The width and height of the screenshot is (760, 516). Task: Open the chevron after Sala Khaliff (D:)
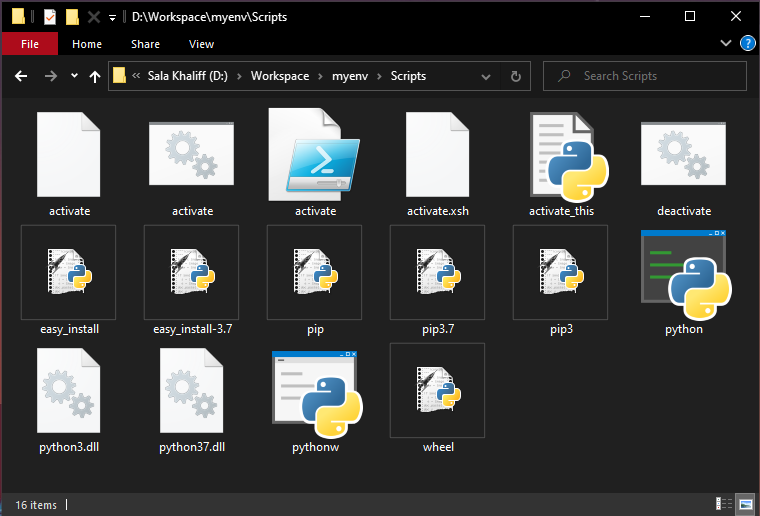[x=239, y=77]
